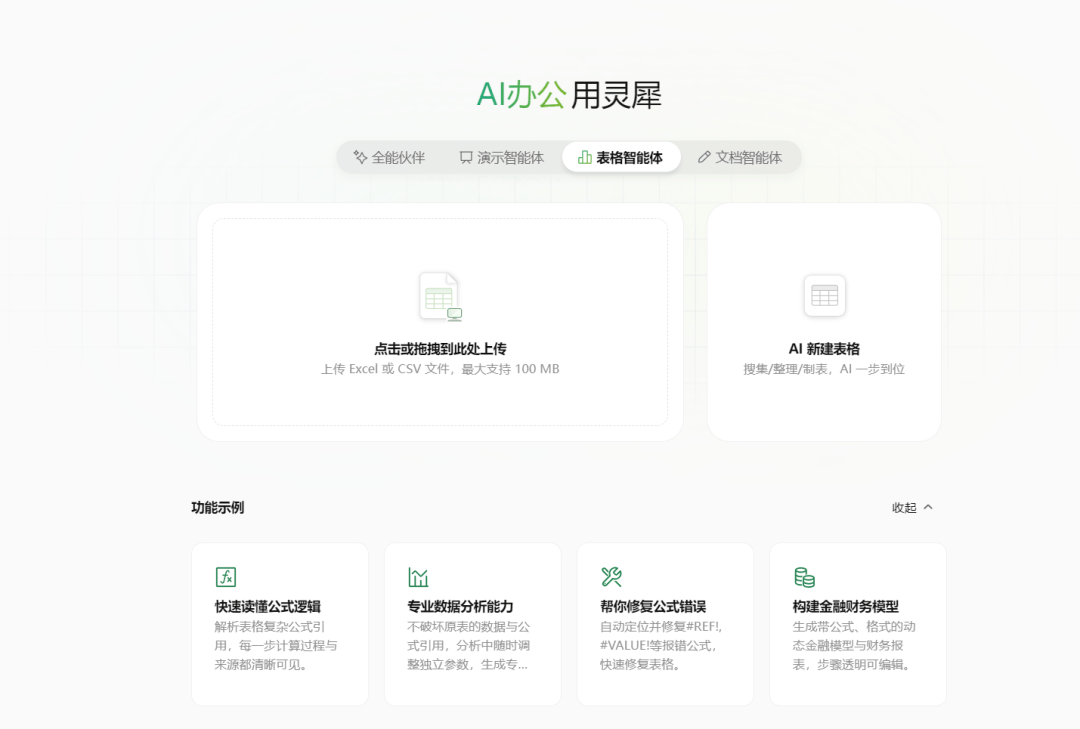The image size is (1080, 729).
Task: Collapse examples using the 收起 chevron arrow
Action: coord(928,507)
